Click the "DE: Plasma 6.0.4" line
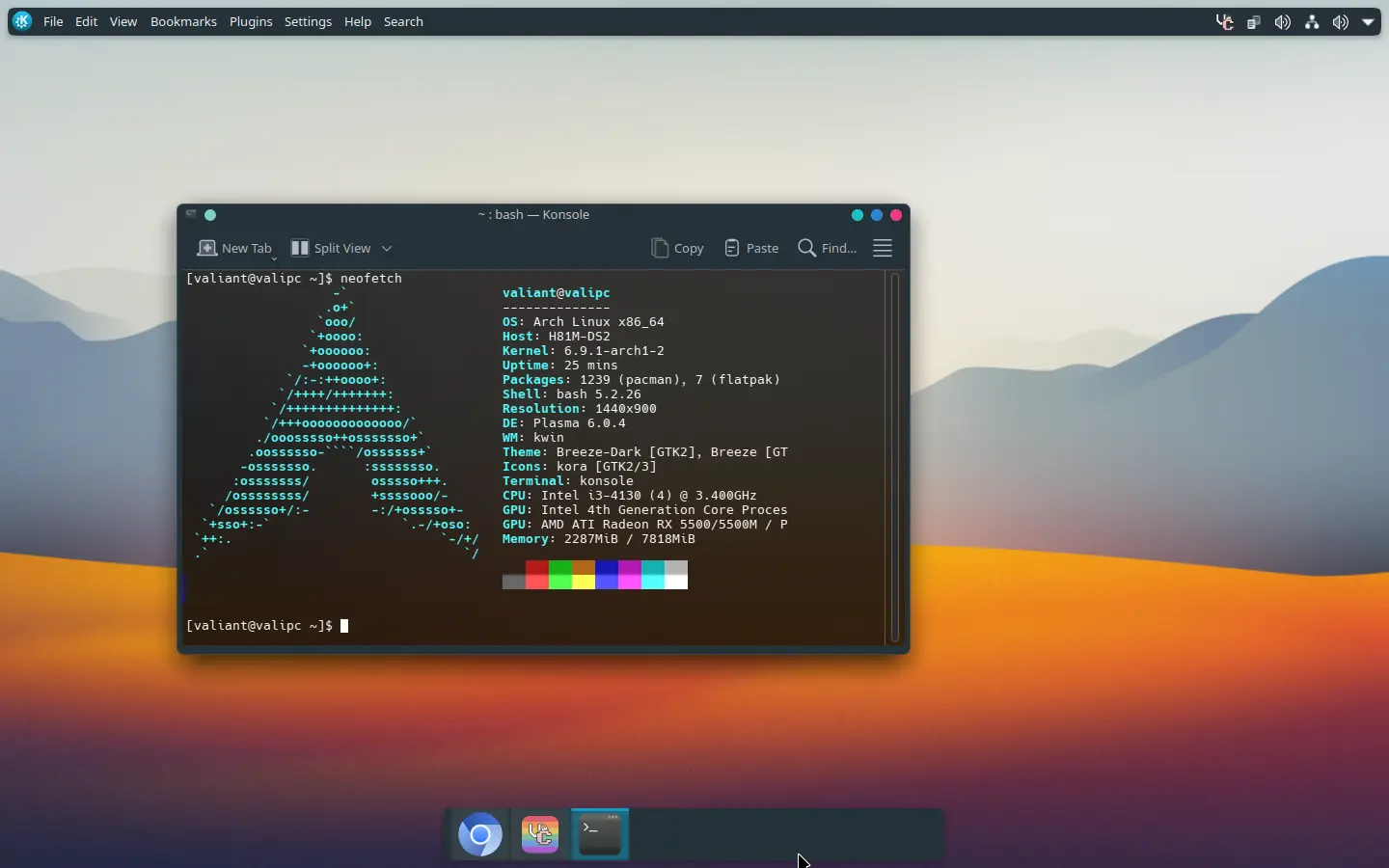Viewport: 1389px width, 868px height. pos(564,422)
